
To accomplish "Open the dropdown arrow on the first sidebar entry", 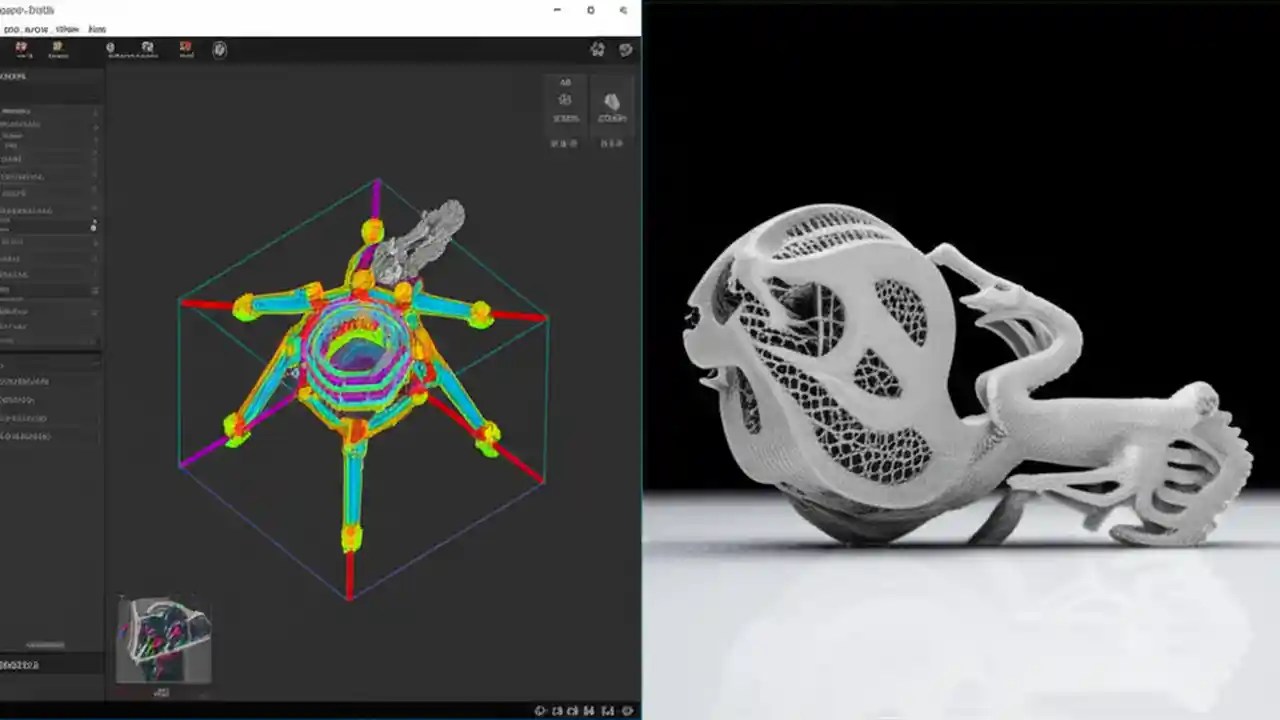I will 95,112.
